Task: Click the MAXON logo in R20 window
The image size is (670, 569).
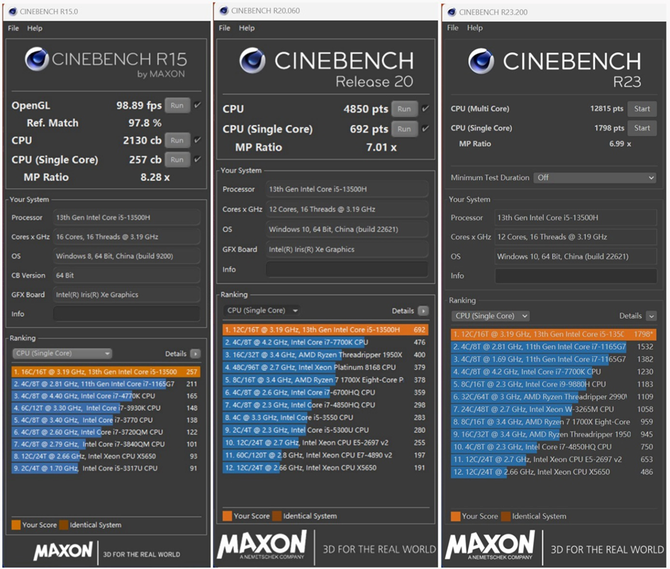Action: [262, 545]
